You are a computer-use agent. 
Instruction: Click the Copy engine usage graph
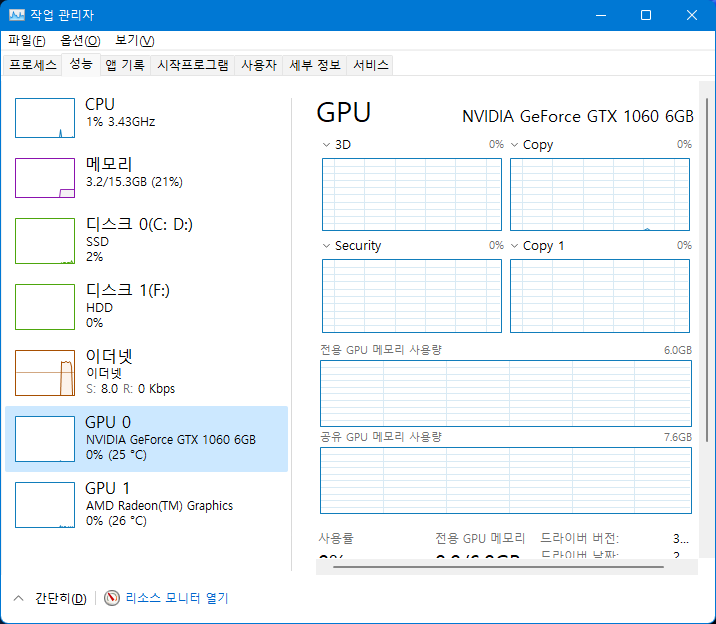(x=600, y=194)
